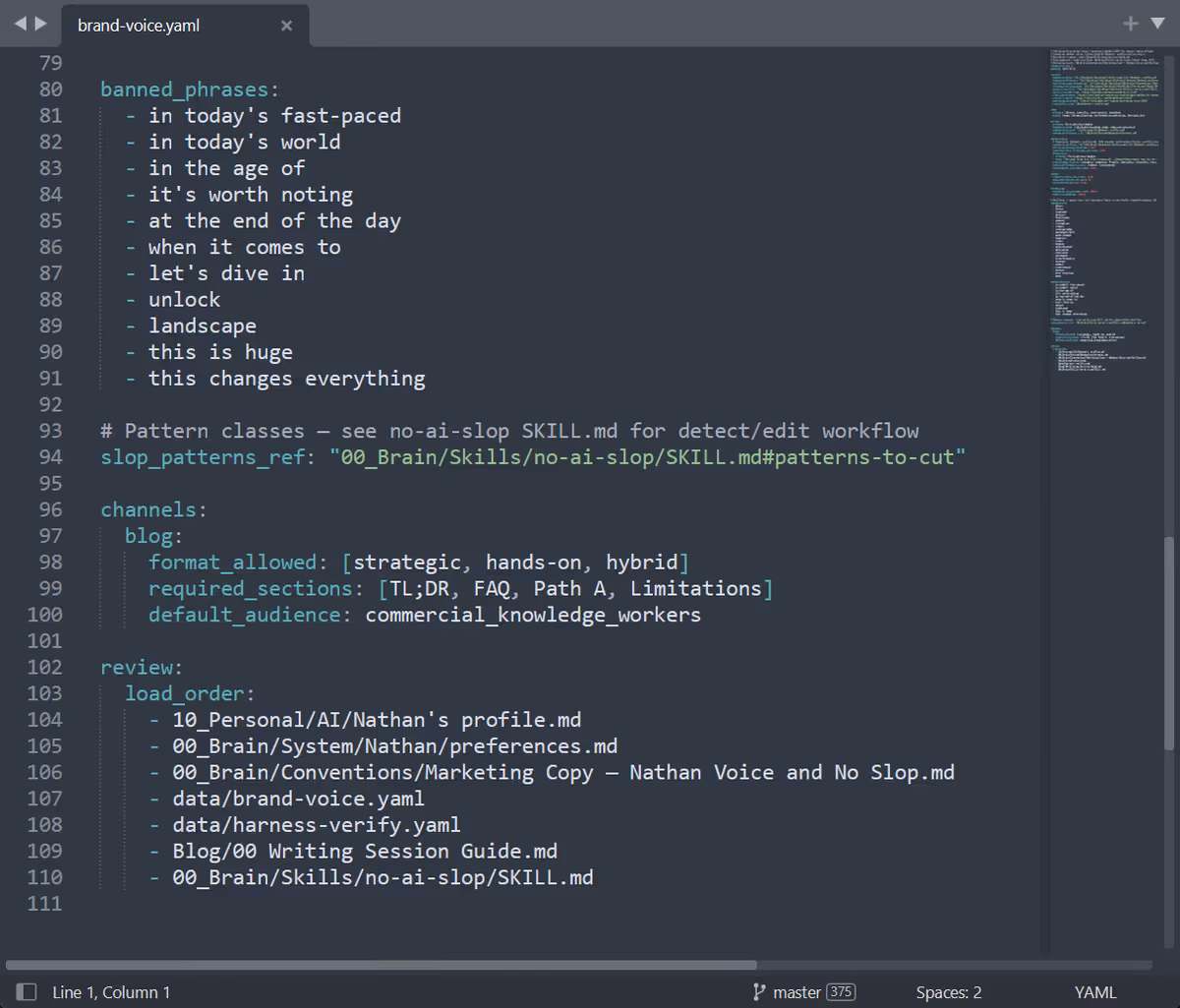Screen dimensions: 1180x1008
Task: Click the default_audience key
Action: point(245,615)
